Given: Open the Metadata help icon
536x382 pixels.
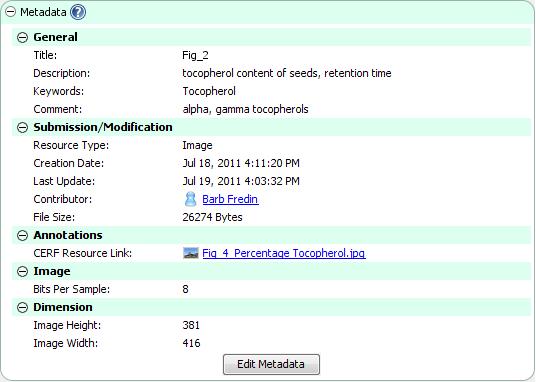Looking at the screenshot, I should click(x=78, y=12).
